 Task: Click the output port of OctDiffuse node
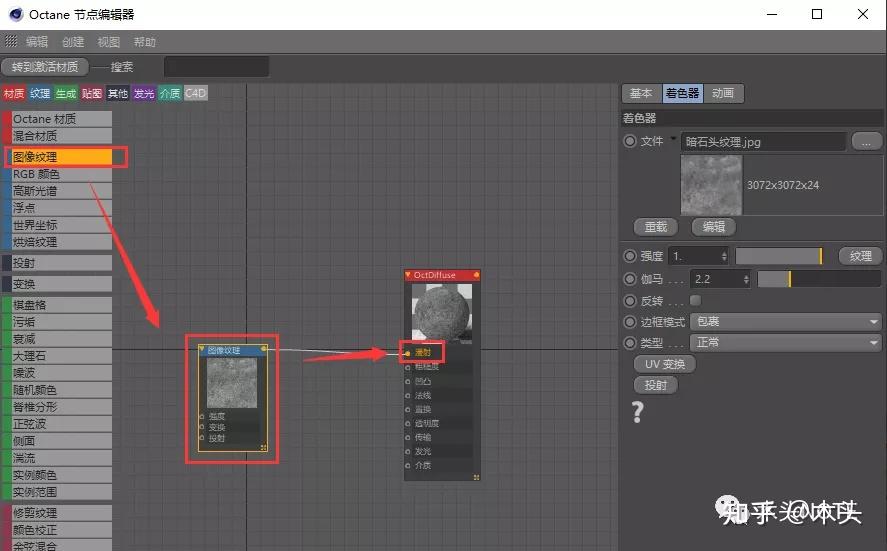point(476,274)
